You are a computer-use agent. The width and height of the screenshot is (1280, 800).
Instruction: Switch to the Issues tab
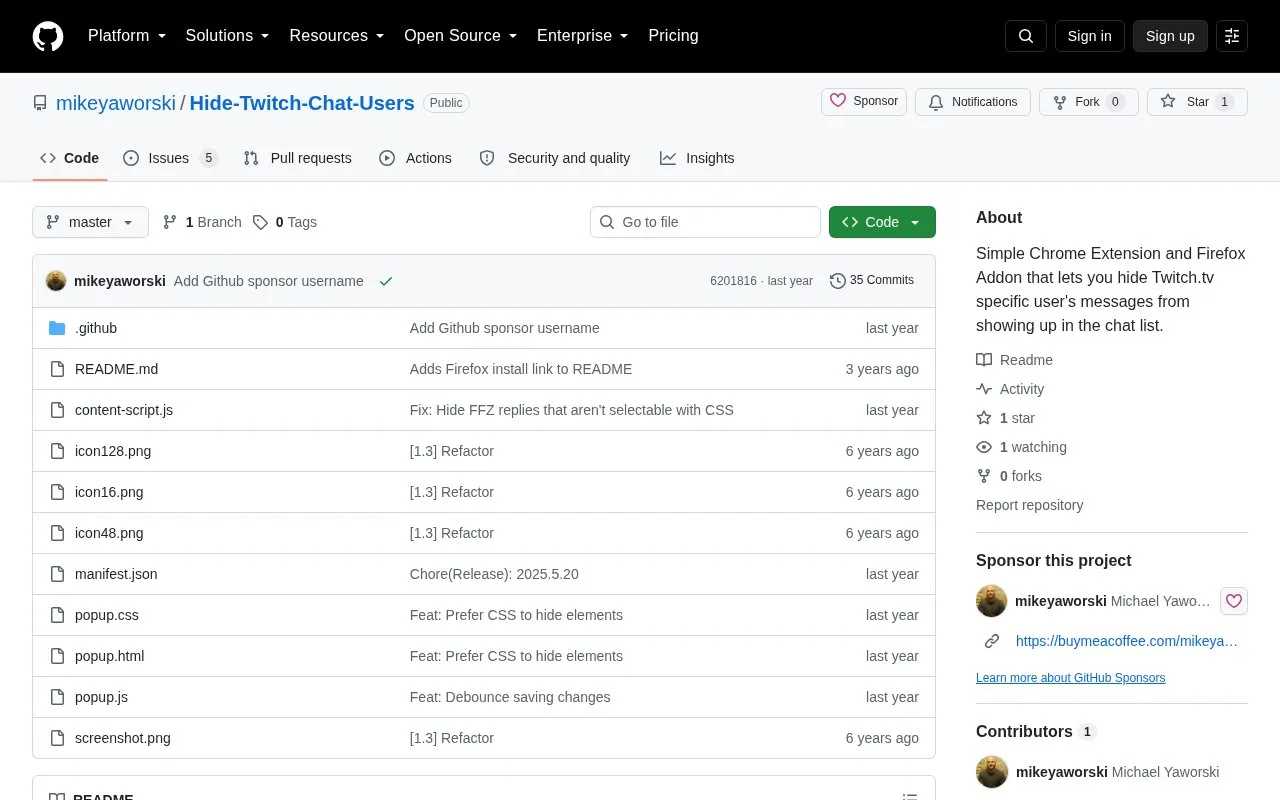170,158
